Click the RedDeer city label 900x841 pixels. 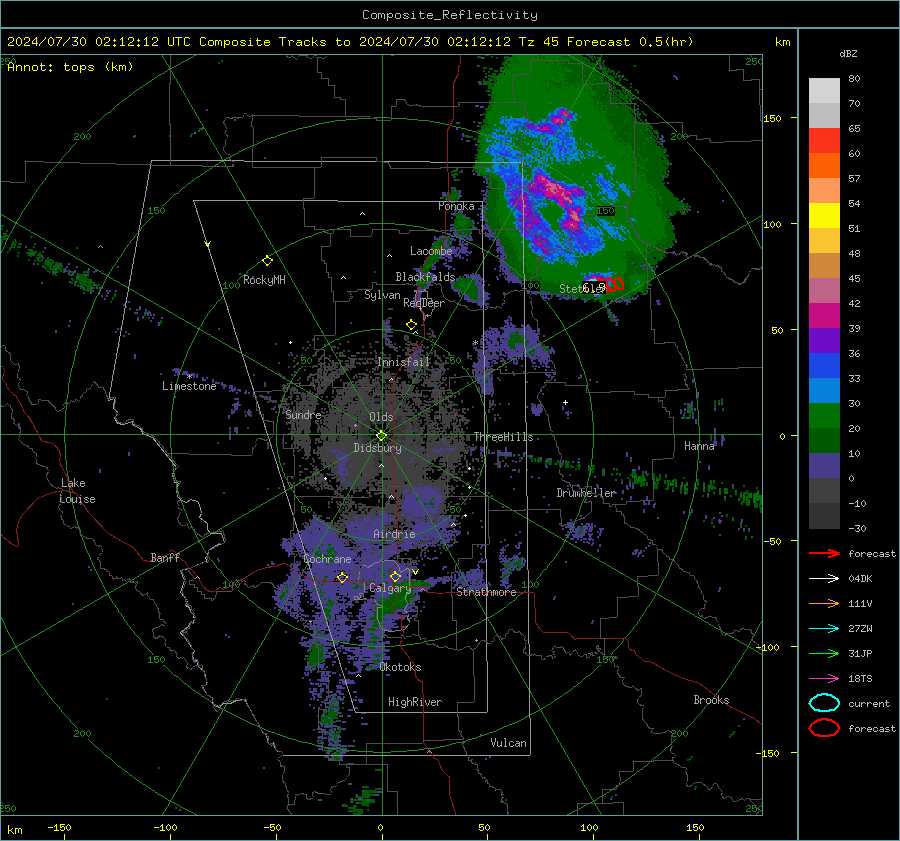point(424,303)
